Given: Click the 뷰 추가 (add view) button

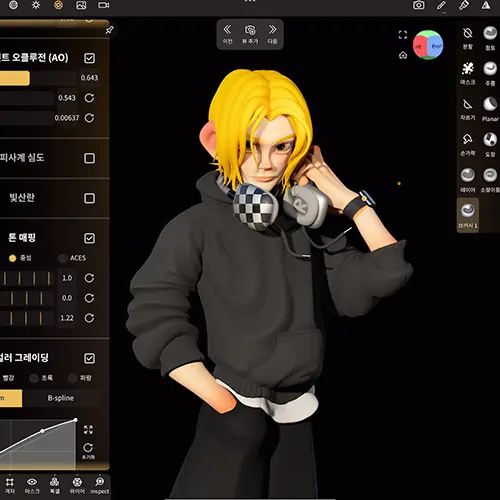Looking at the screenshot, I should click(250, 34).
